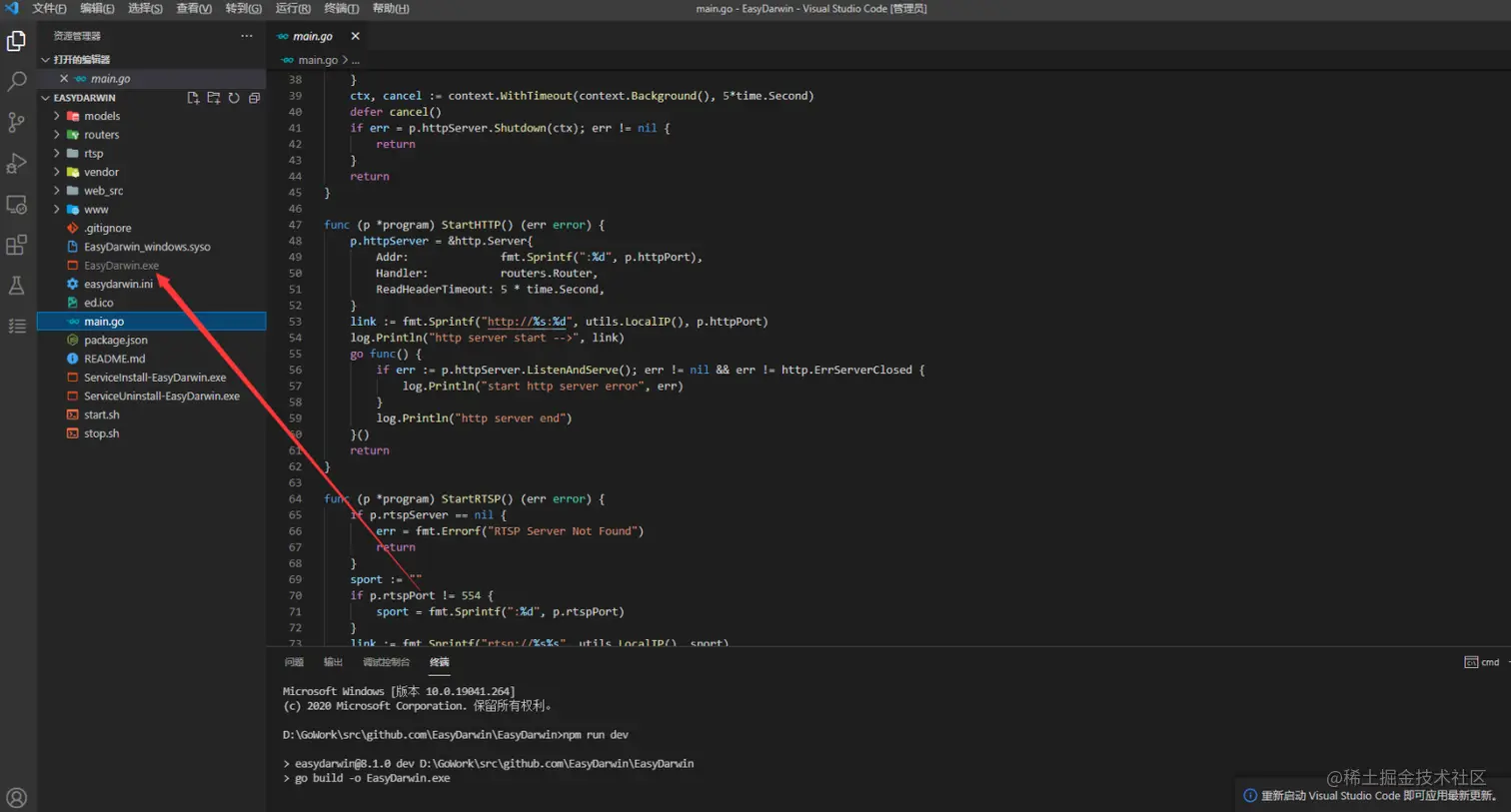Open the Accounts icon in the activity bar
The width and height of the screenshot is (1511, 812).
point(17,797)
